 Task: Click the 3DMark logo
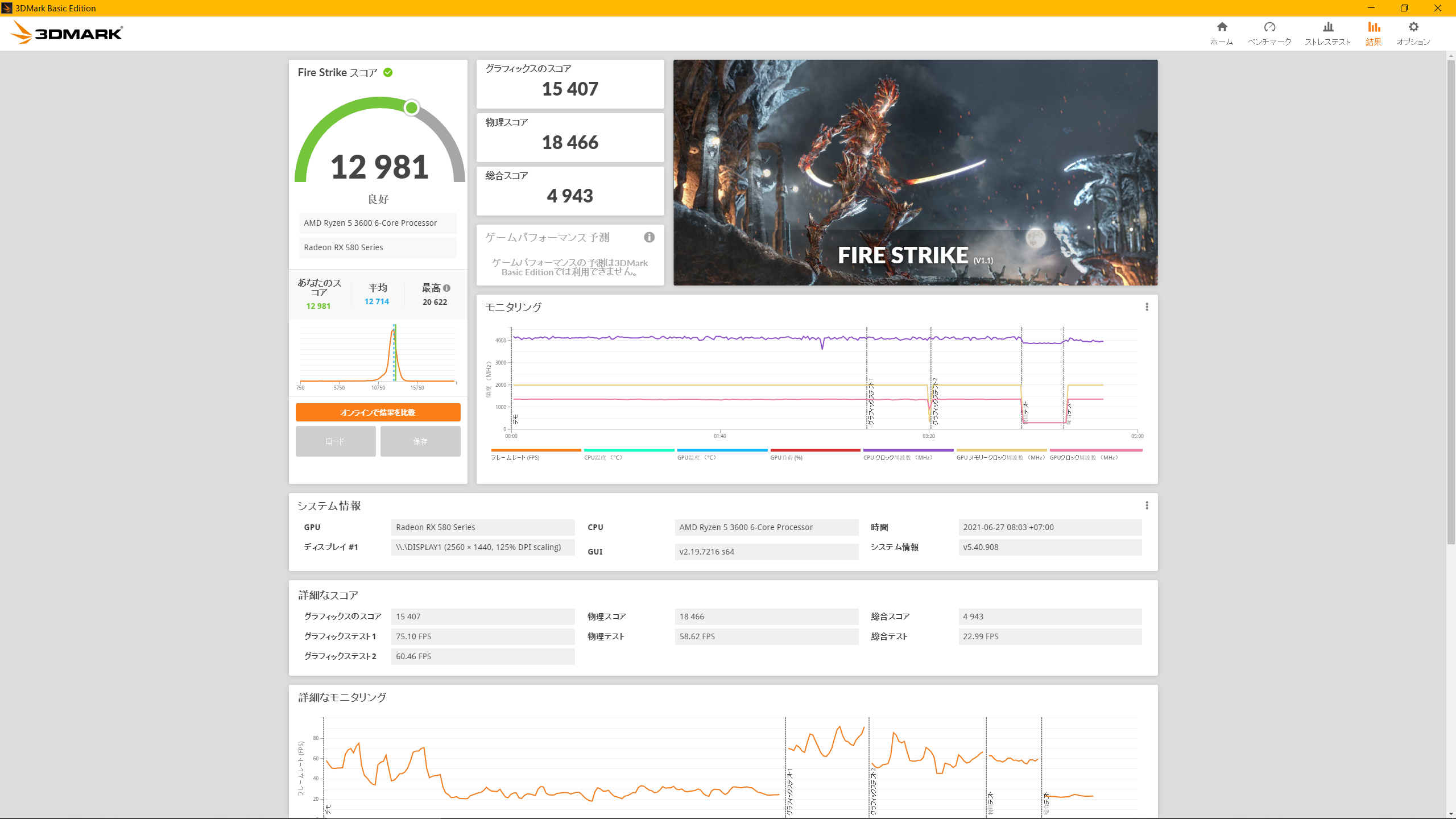point(67,33)
